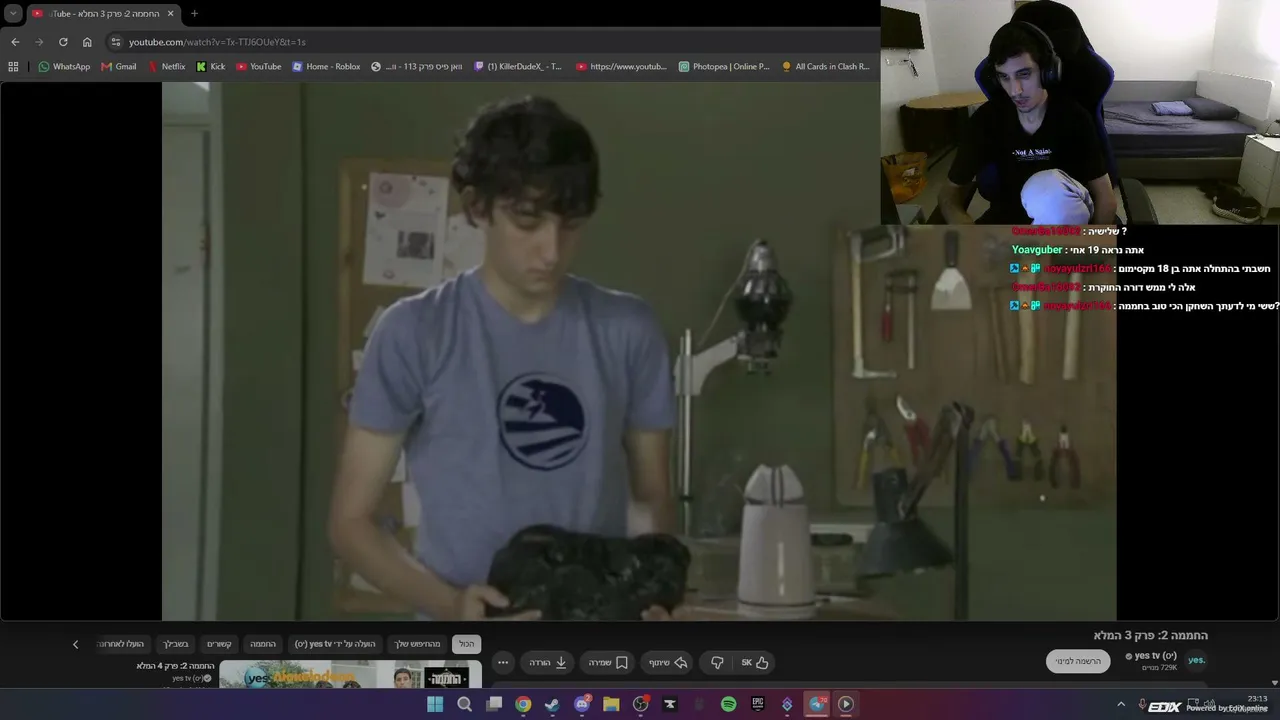Select the 'הועלה על ידי yes tv' filter chip
The image size is (1280, 720).
pos(335,644)
